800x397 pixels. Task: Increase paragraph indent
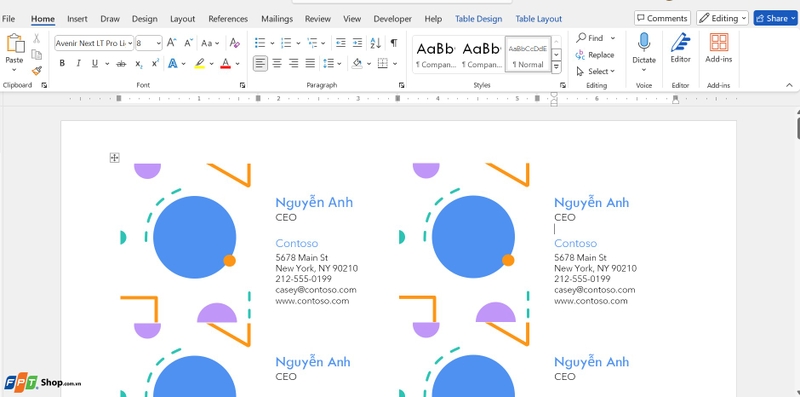[x=357, y=43]
